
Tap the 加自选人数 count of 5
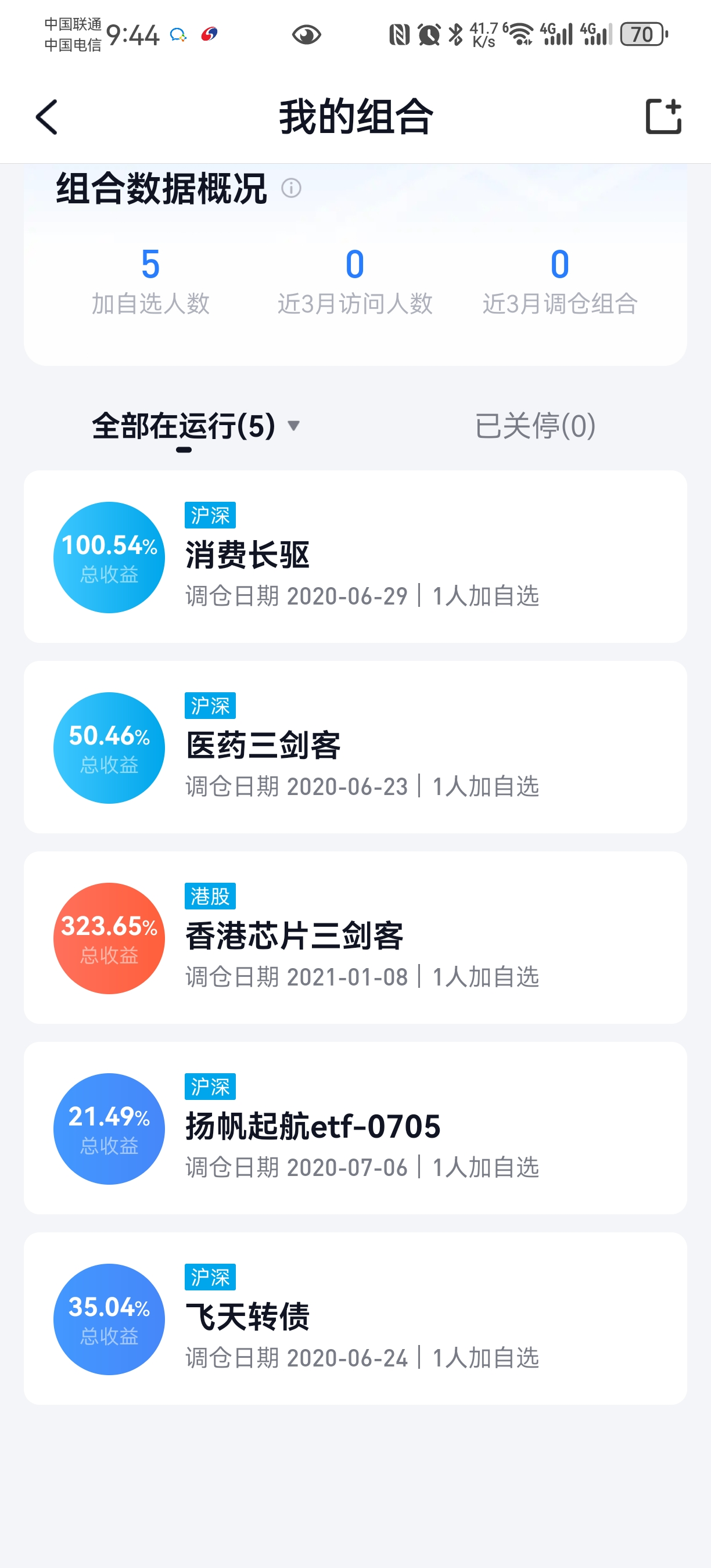point(150,264)
